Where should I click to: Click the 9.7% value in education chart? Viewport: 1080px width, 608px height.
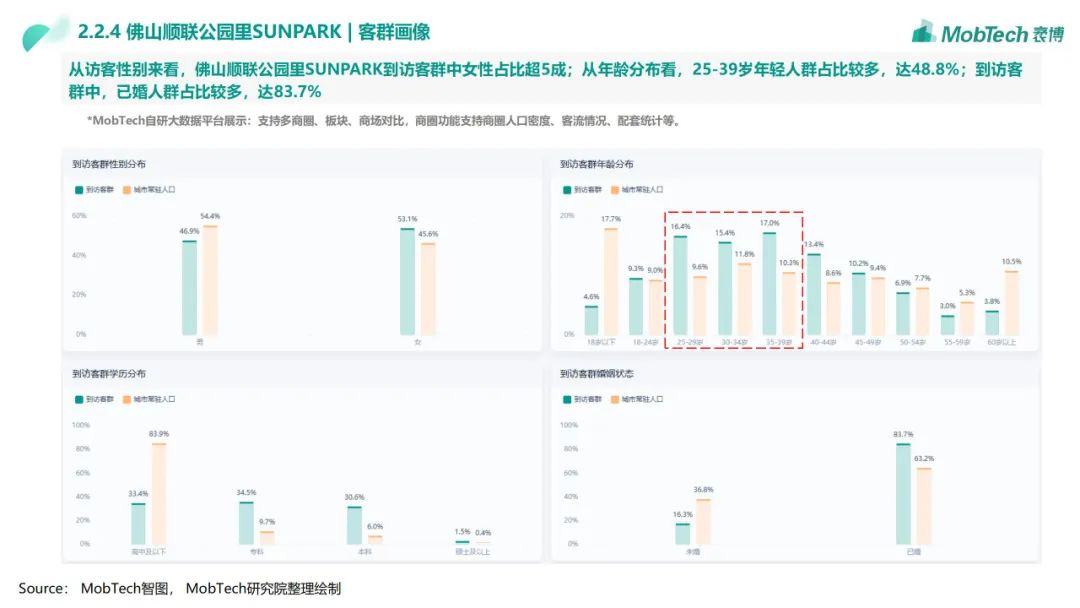(x=267, y=522)
